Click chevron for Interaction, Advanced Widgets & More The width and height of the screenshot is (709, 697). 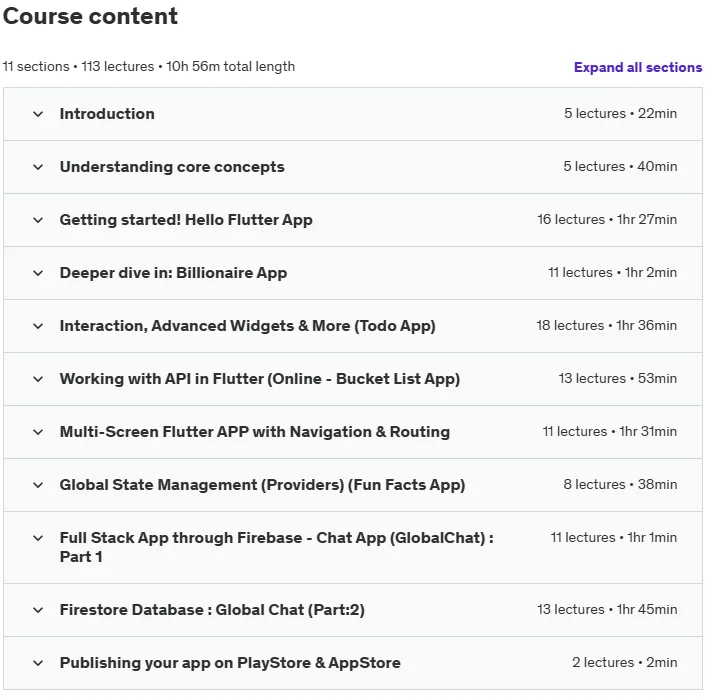pos(38,326)
